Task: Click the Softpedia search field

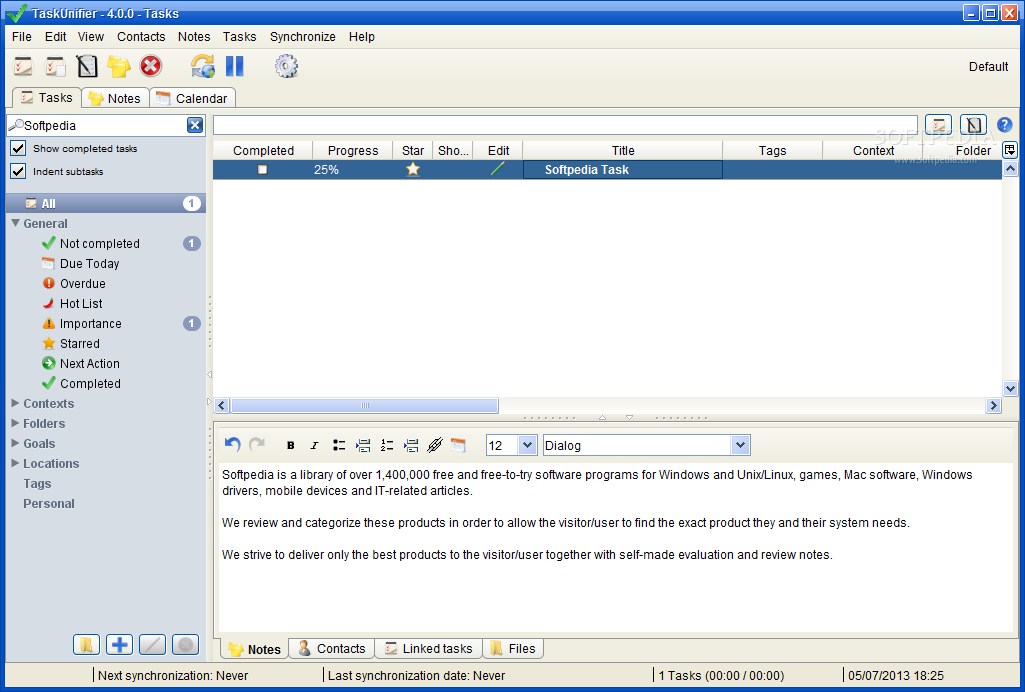Action: [x=105, y=125]
